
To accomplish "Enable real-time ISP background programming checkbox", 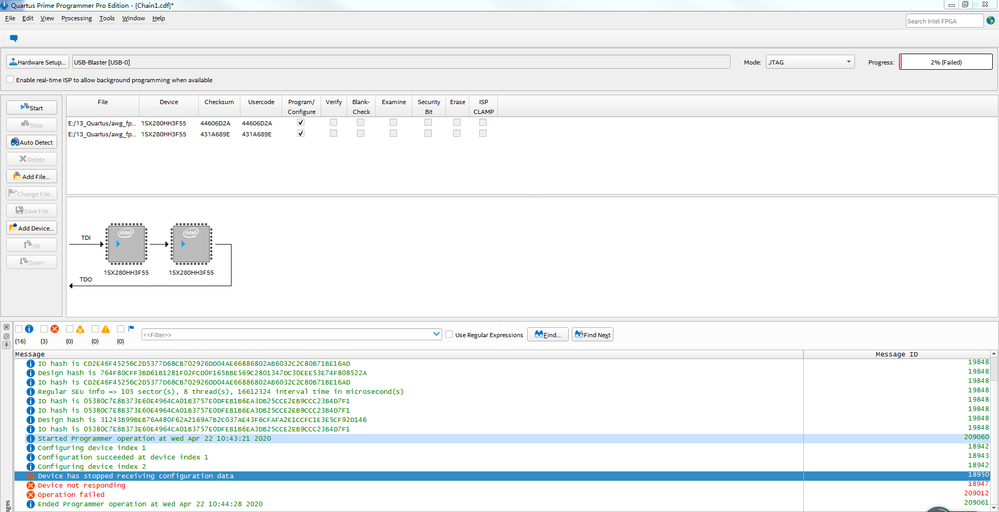I will click(x=11, y=80).
